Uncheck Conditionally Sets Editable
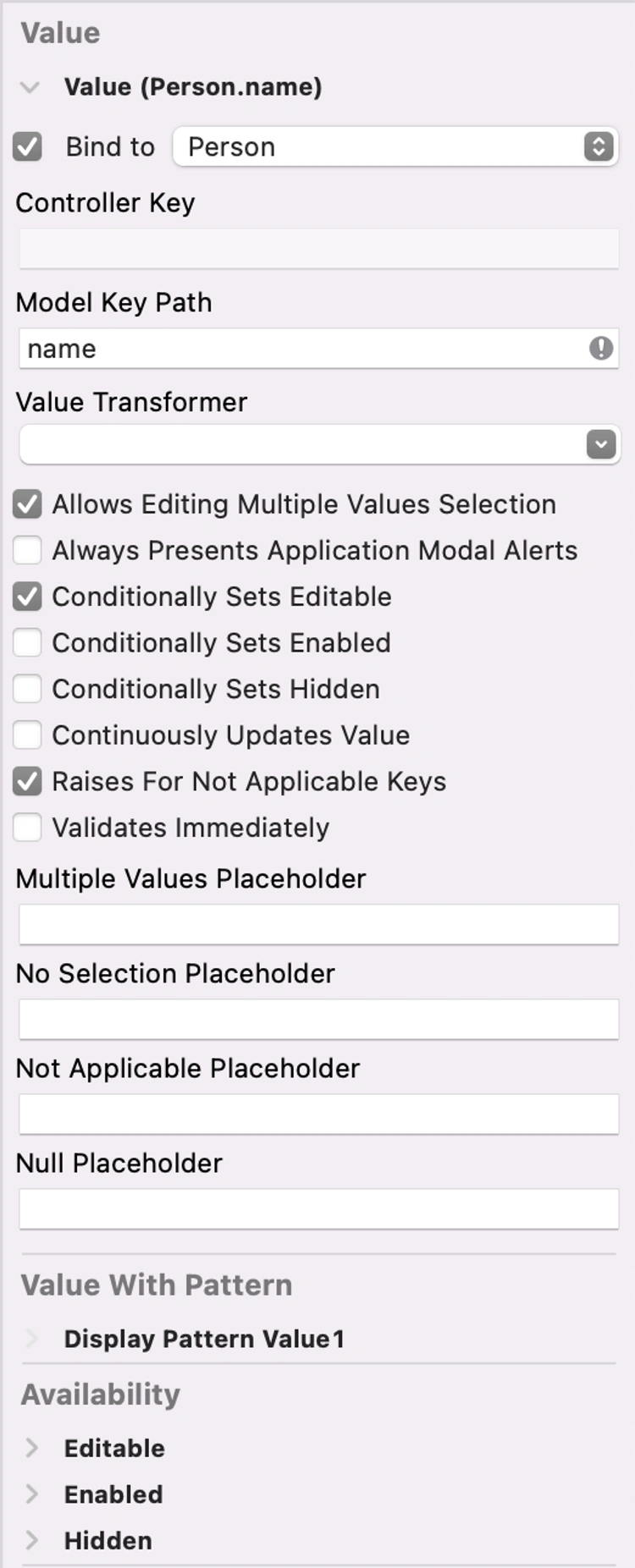The height and width of the screenshot is (1568, 635). [x=27, y=597]
